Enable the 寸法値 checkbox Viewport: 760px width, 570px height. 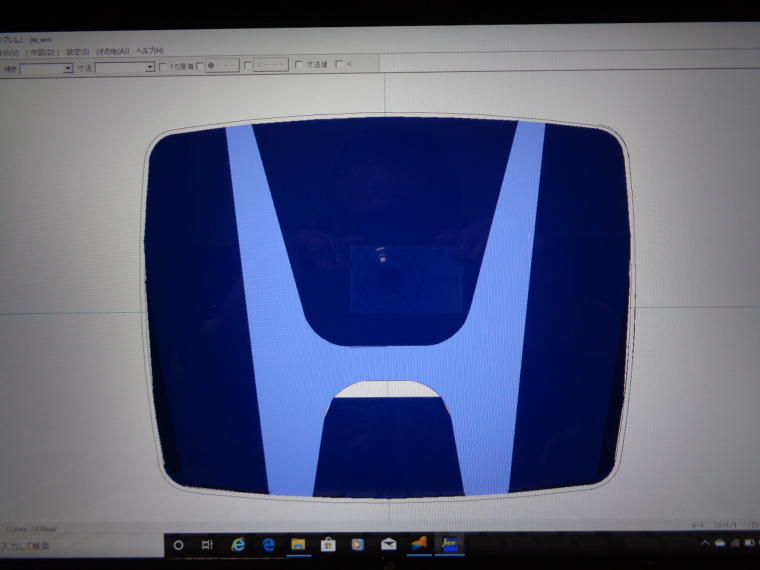point(299,64)
